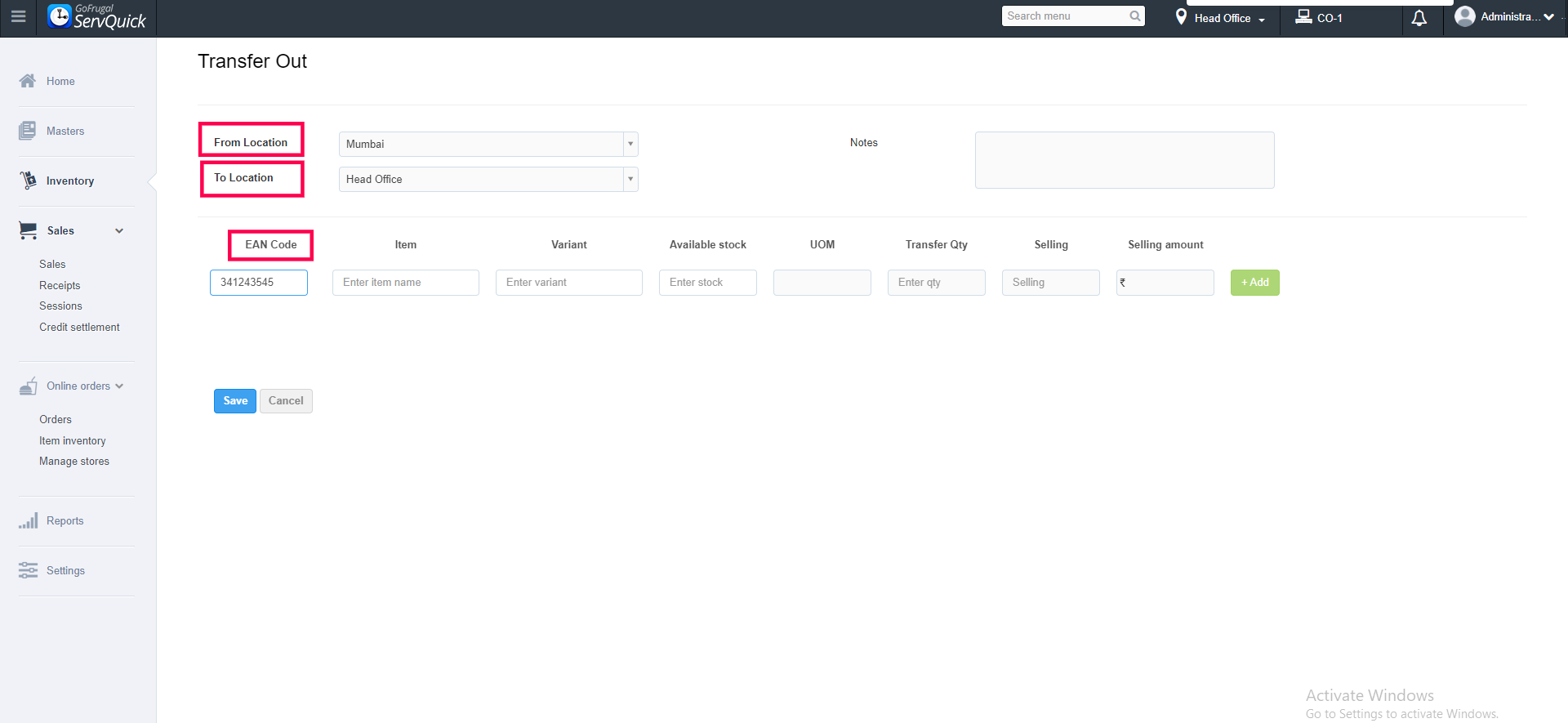Click the CO-1 counter label
Viewport: 1568px width, 723px height.
click(x=1330, y=18)
